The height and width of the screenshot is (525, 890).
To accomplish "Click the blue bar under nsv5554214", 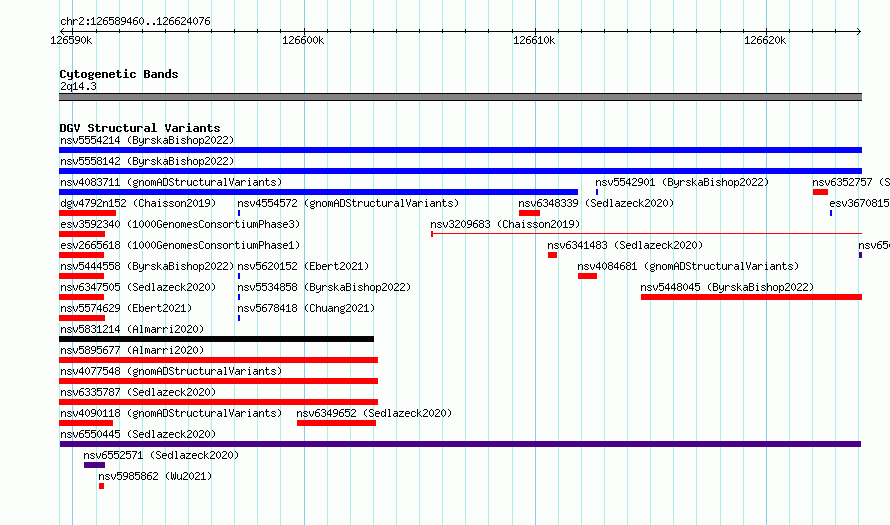I will pyautogui.click(x=460, y=150).
